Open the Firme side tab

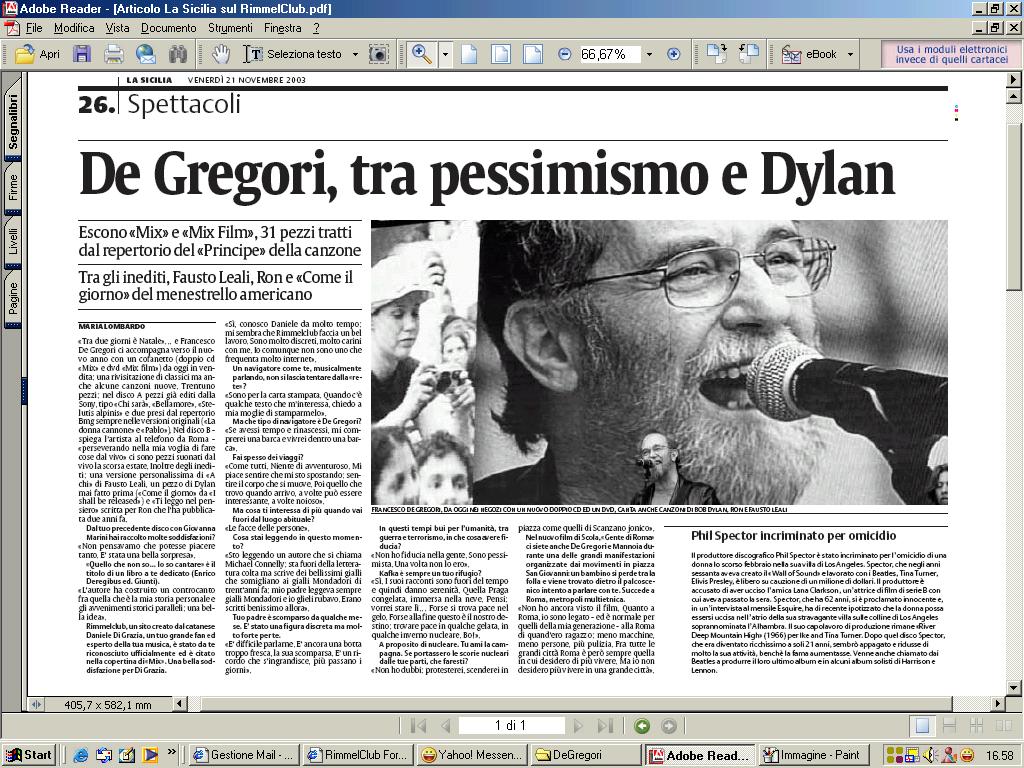point(13,187)
